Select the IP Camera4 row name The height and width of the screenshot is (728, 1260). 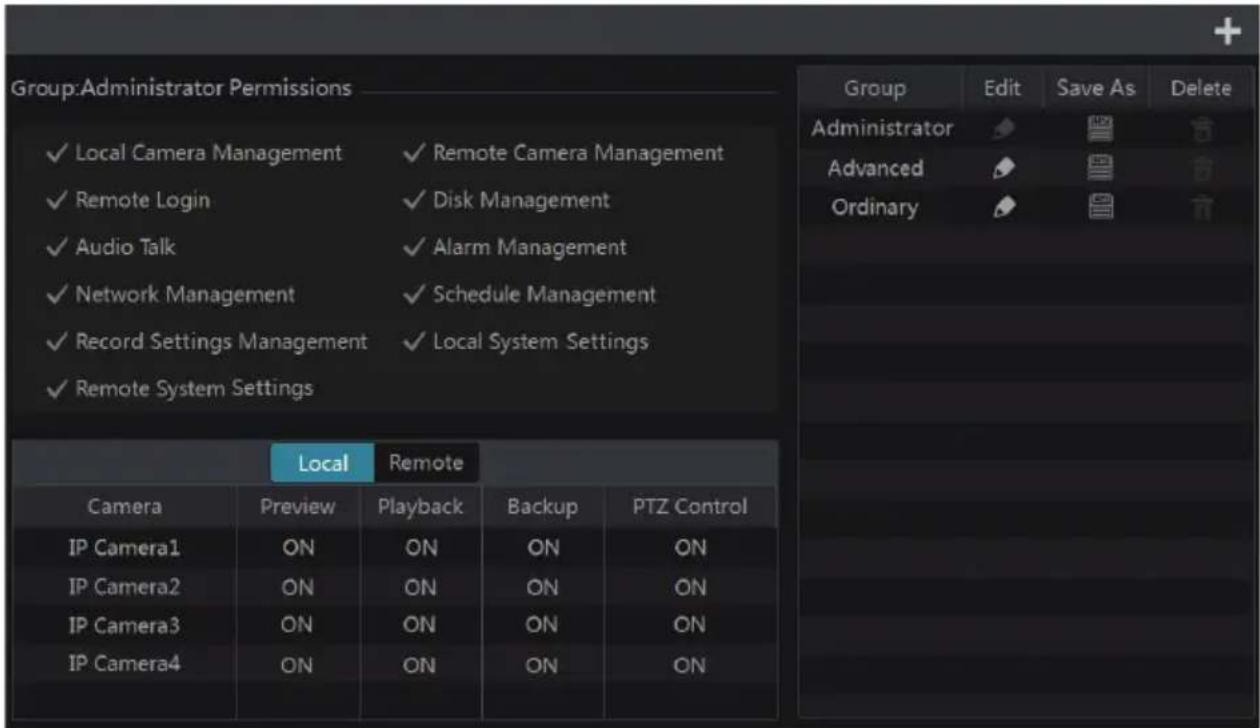tap(125, 665)
